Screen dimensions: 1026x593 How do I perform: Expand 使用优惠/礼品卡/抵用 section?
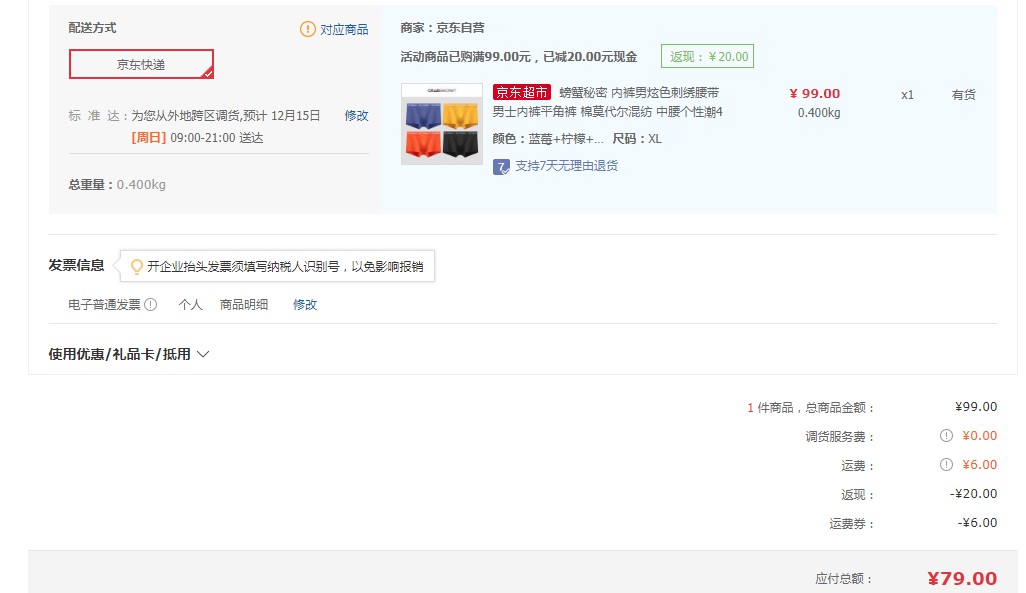pos(129,354)
